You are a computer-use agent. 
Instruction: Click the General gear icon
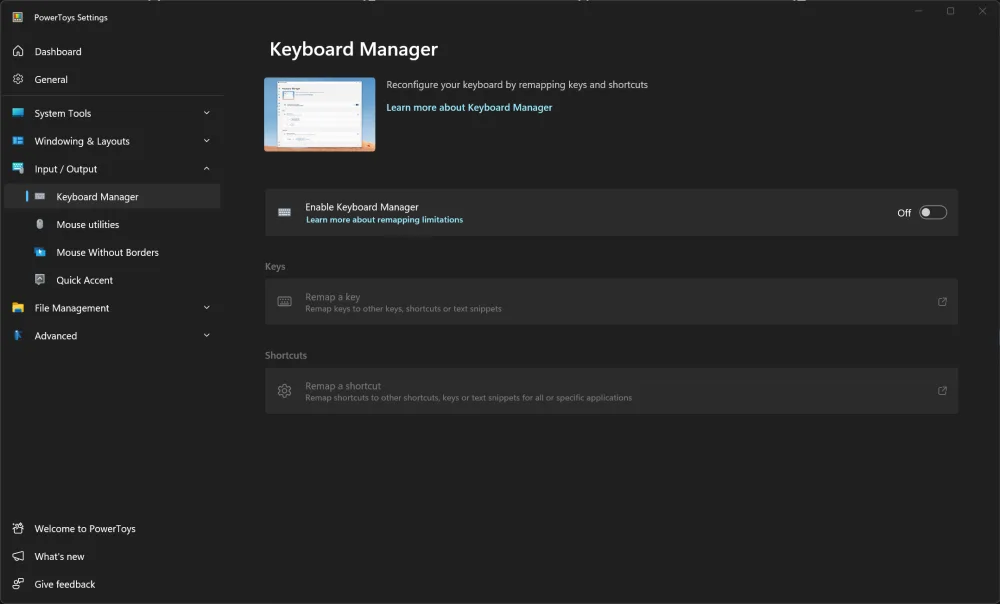click(18, 79)
